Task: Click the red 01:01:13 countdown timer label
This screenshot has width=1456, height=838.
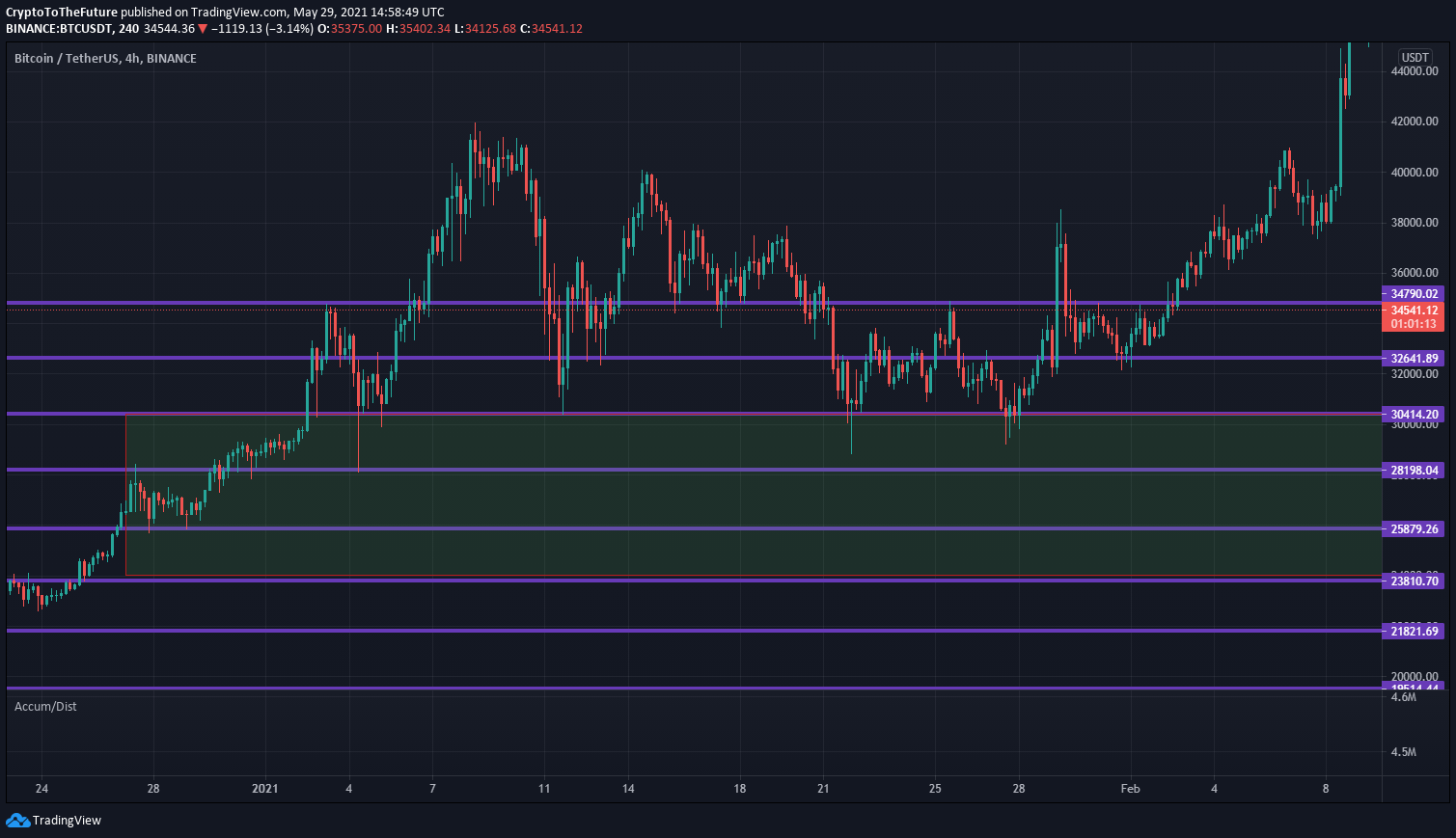Action: pyautogui.click(x=1414, y=325)
